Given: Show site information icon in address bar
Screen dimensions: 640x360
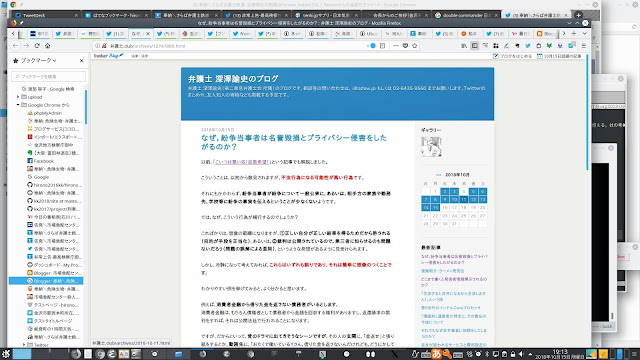Looking at the screenshot, I should 98,46.
